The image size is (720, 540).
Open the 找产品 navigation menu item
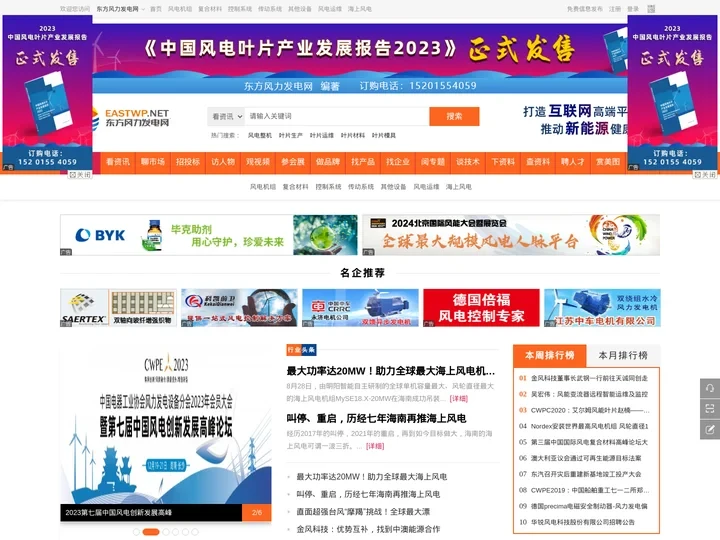click(x=363, y=162)
